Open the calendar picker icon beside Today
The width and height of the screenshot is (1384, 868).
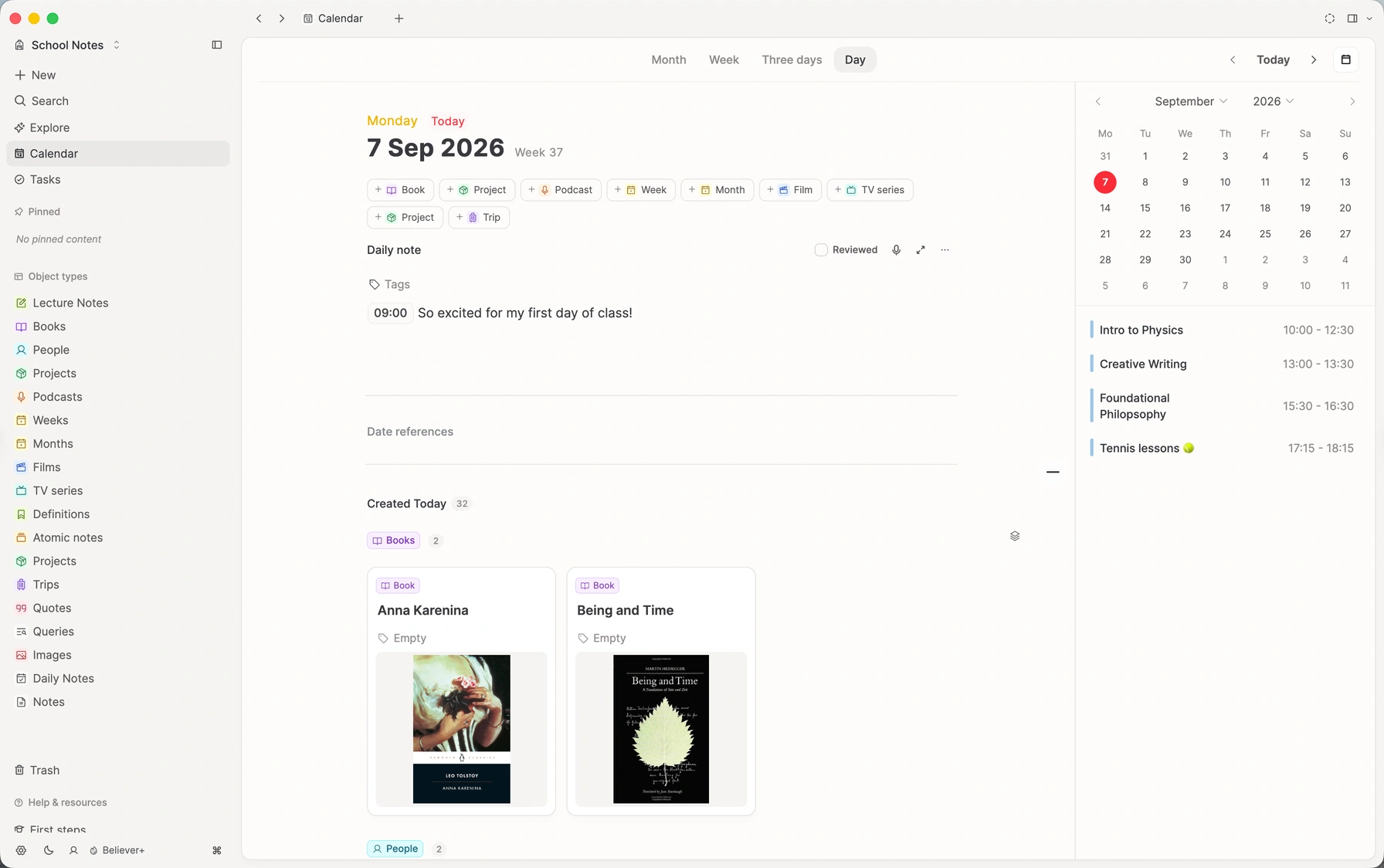tap(1345, 59)
